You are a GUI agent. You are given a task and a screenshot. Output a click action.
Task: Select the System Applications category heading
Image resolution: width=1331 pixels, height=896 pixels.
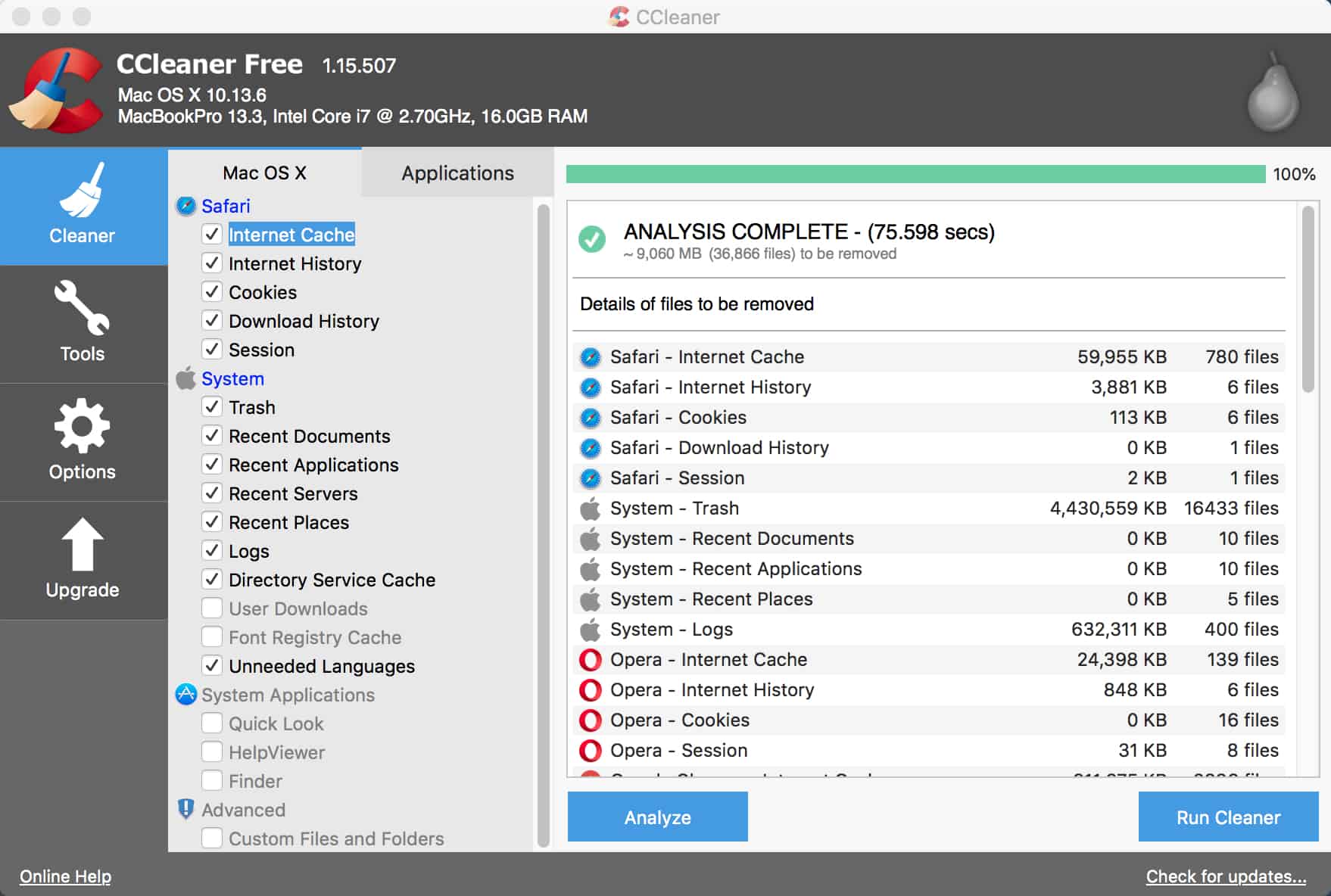pos(288,695)
